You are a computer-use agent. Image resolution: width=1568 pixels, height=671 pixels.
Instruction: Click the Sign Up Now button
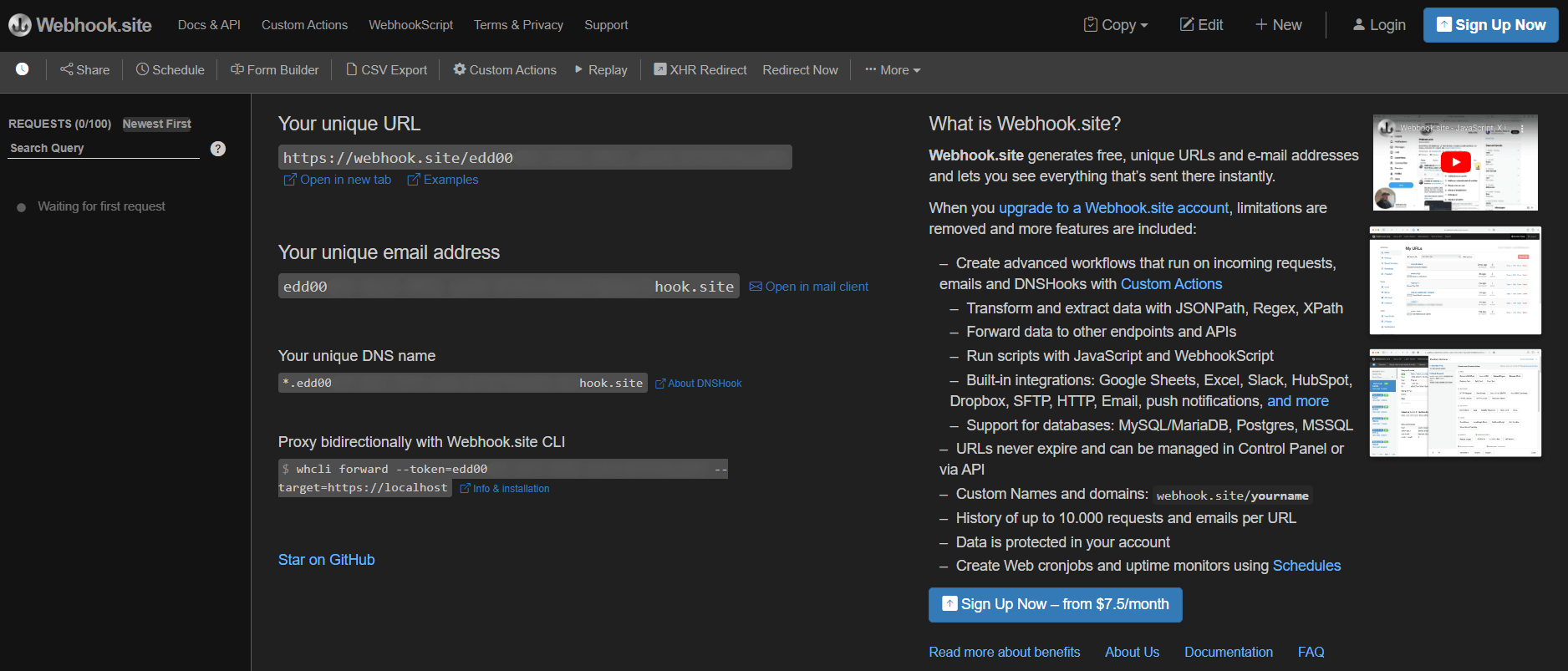click(x=1491, y=25)
